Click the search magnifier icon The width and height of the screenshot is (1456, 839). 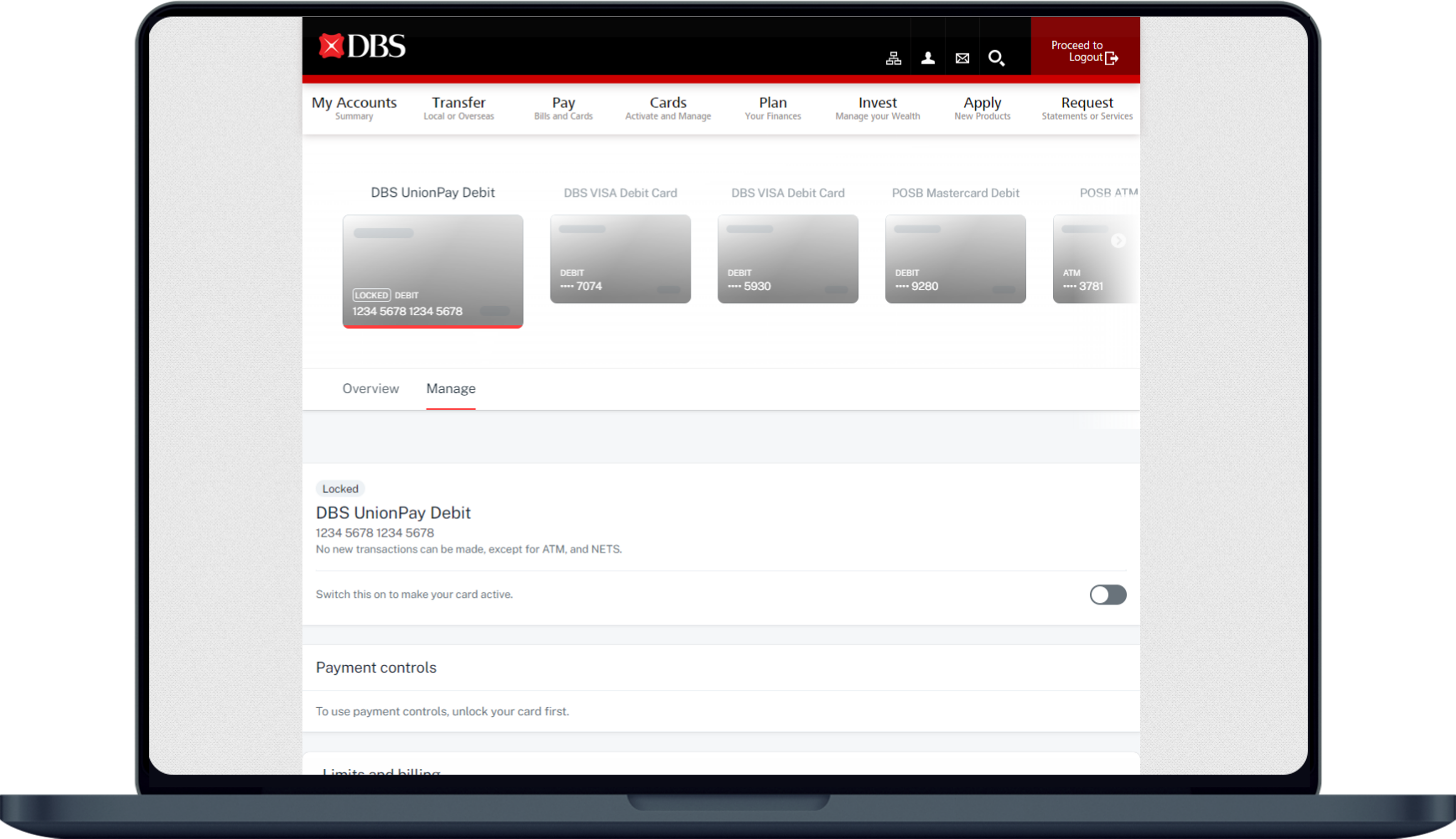coord(996,58)
